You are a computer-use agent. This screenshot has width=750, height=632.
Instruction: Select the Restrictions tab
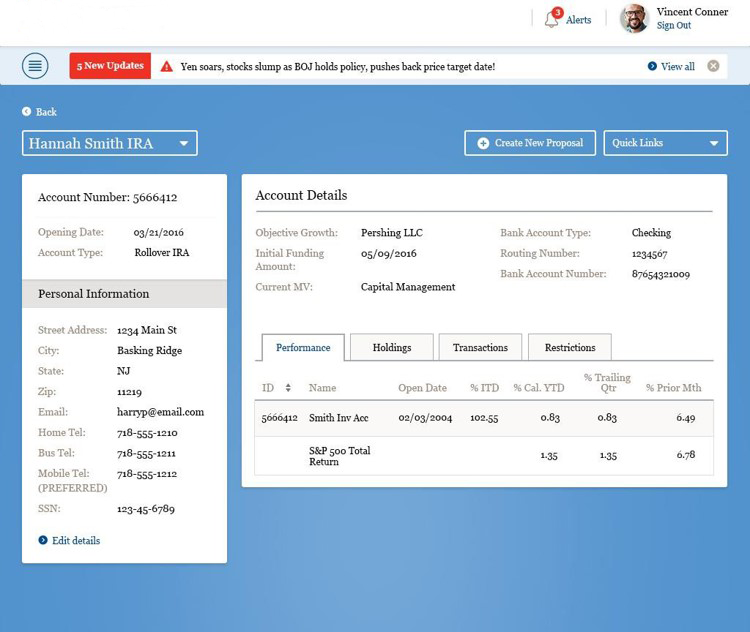[569, 347]
